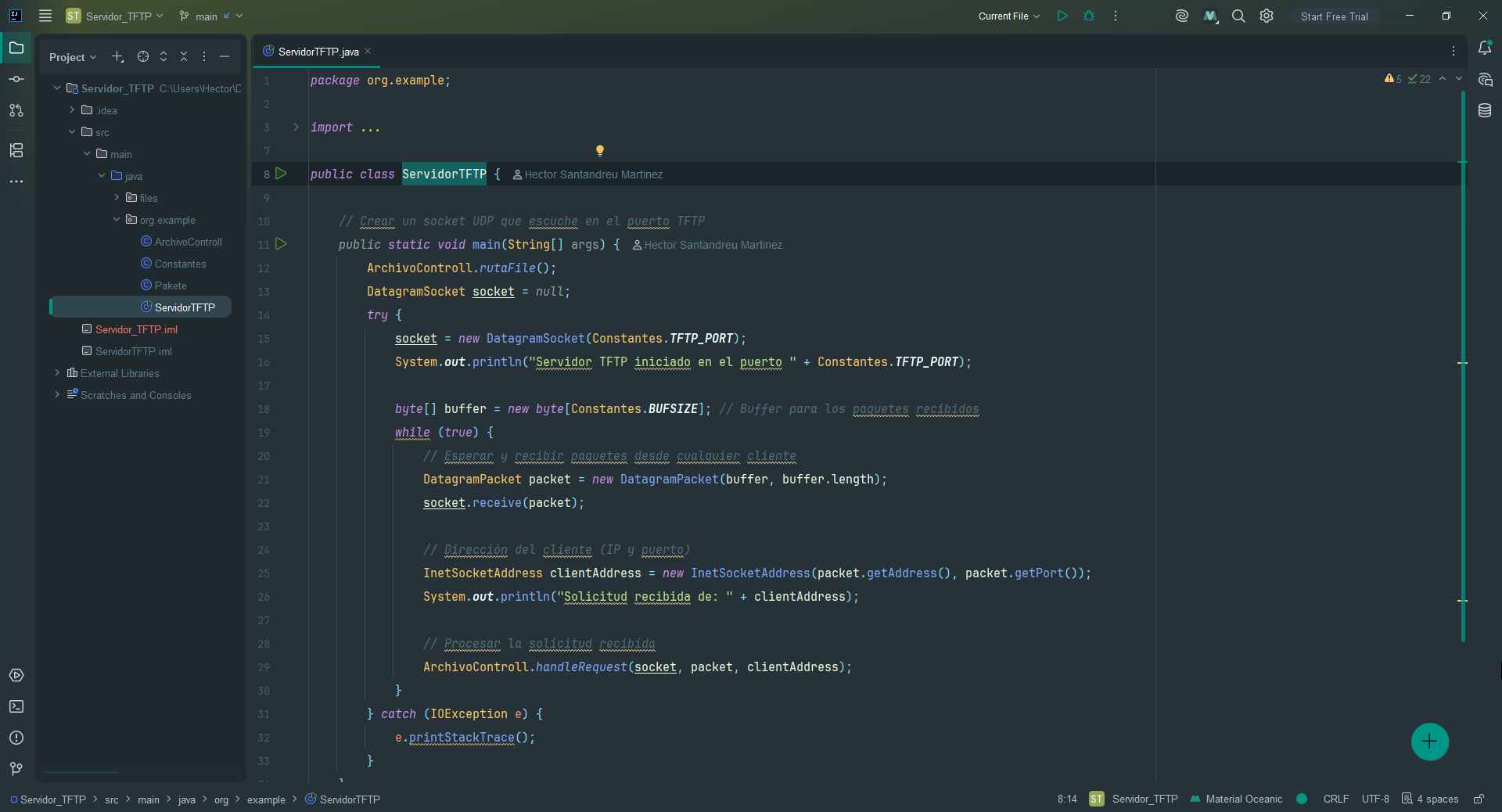1502x812 pixels.
Task: Open IDE settings gear
Action: [1267, 16]
